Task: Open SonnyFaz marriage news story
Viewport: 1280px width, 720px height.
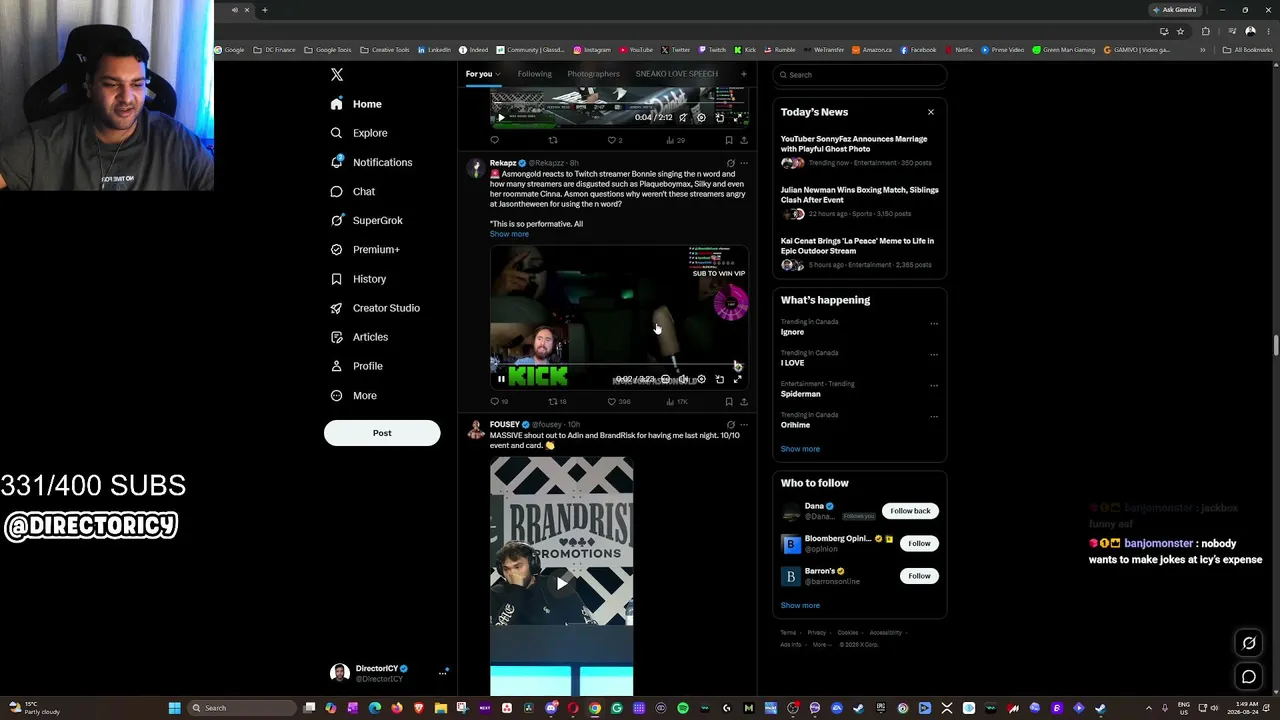Action: coord(859,149)
